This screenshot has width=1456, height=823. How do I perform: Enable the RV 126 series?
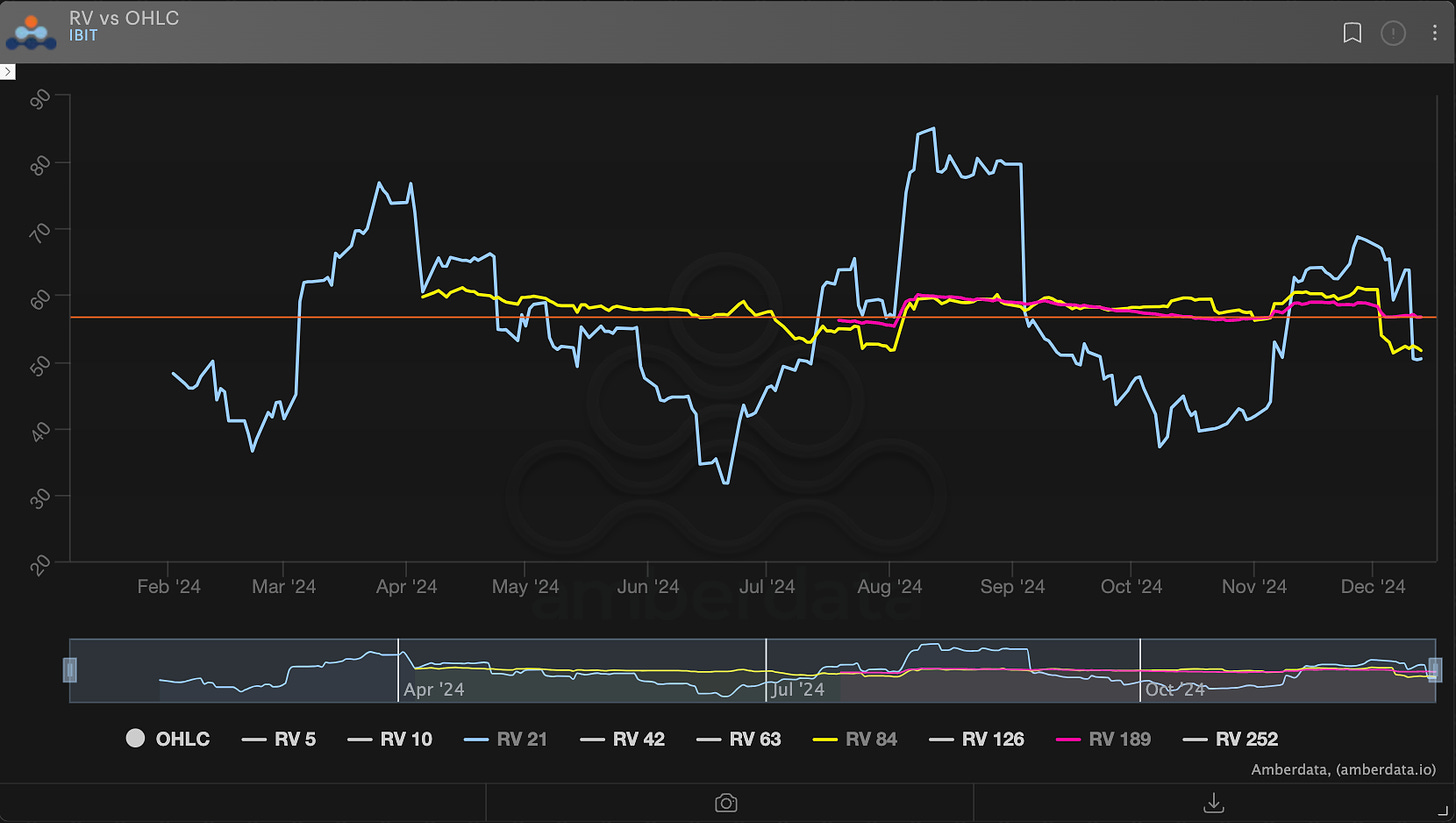[975, 739]
